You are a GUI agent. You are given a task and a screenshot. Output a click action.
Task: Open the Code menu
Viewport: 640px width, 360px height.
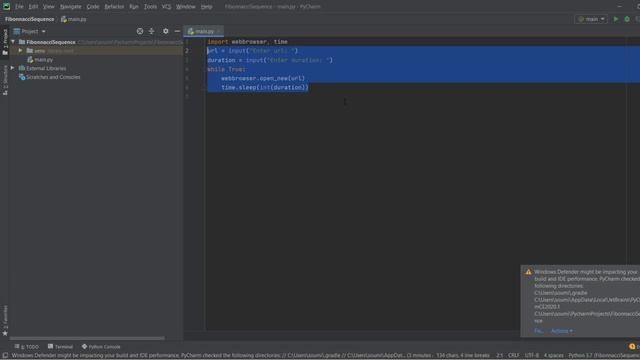tap(93, 7)
